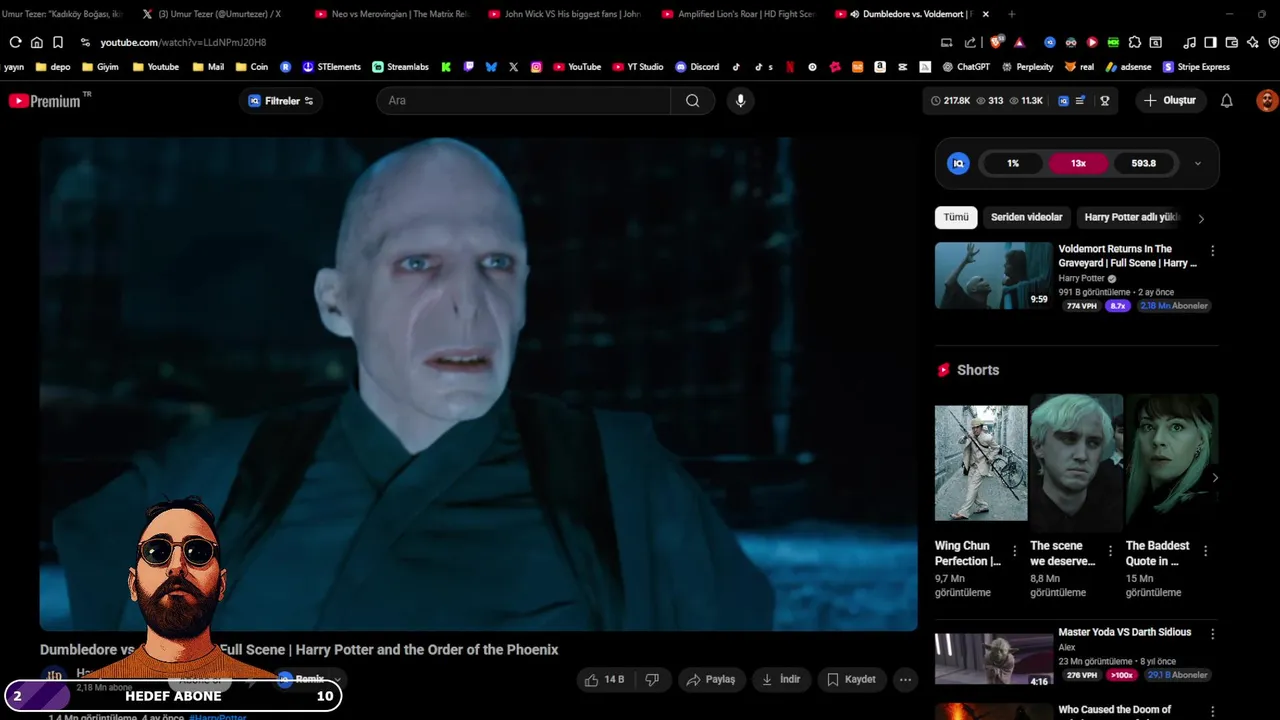This screenshot has width=1280, height=720.
Task: Click the blue vidIQ logo in the score panel
Action: [958, 163]
